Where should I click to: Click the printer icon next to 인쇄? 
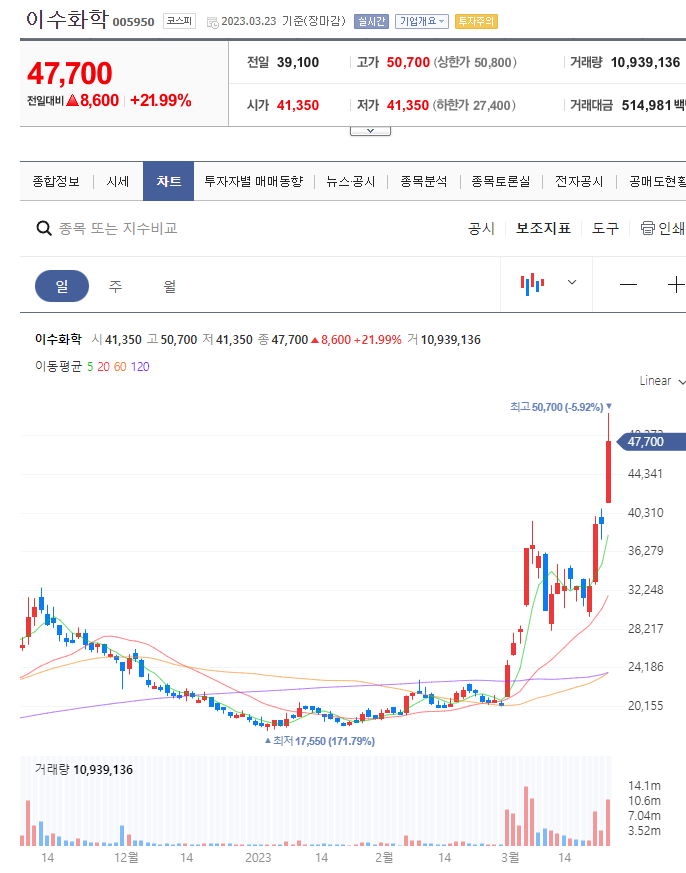(647, 228)
